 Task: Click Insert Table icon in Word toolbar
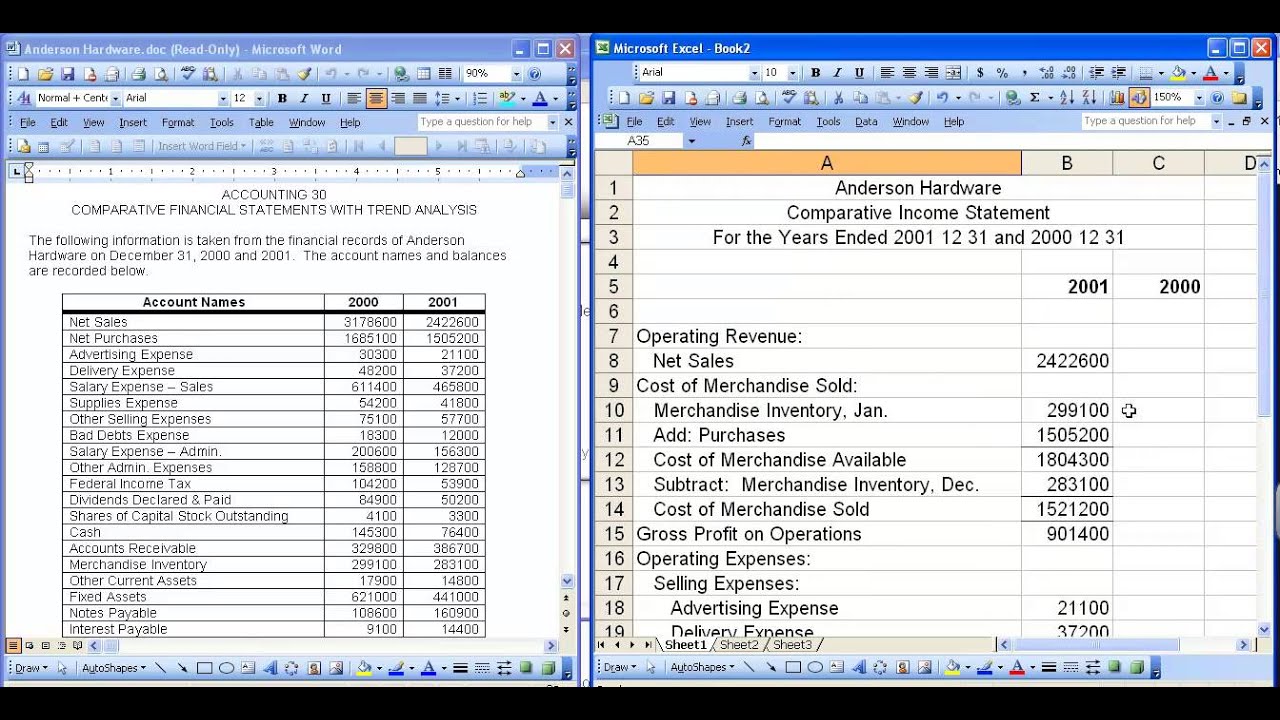[422, 74]
